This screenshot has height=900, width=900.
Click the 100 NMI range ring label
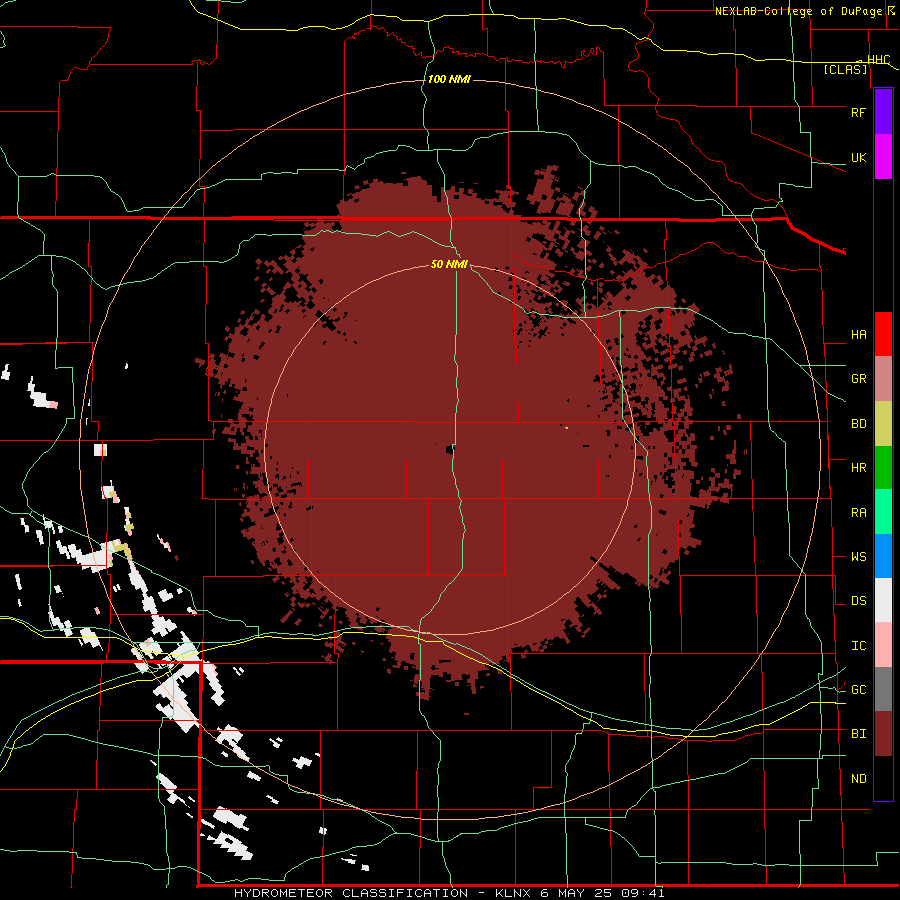click(449, 79)
